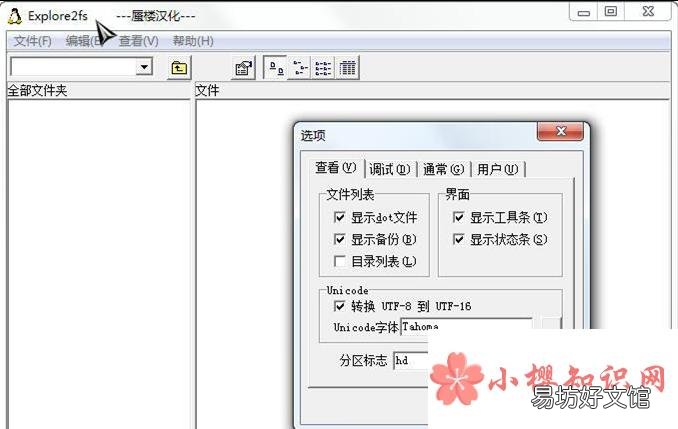Close the 选项 dialog
Screen dimensions: 678x429
pyautogui.click(x=560, y=131)
